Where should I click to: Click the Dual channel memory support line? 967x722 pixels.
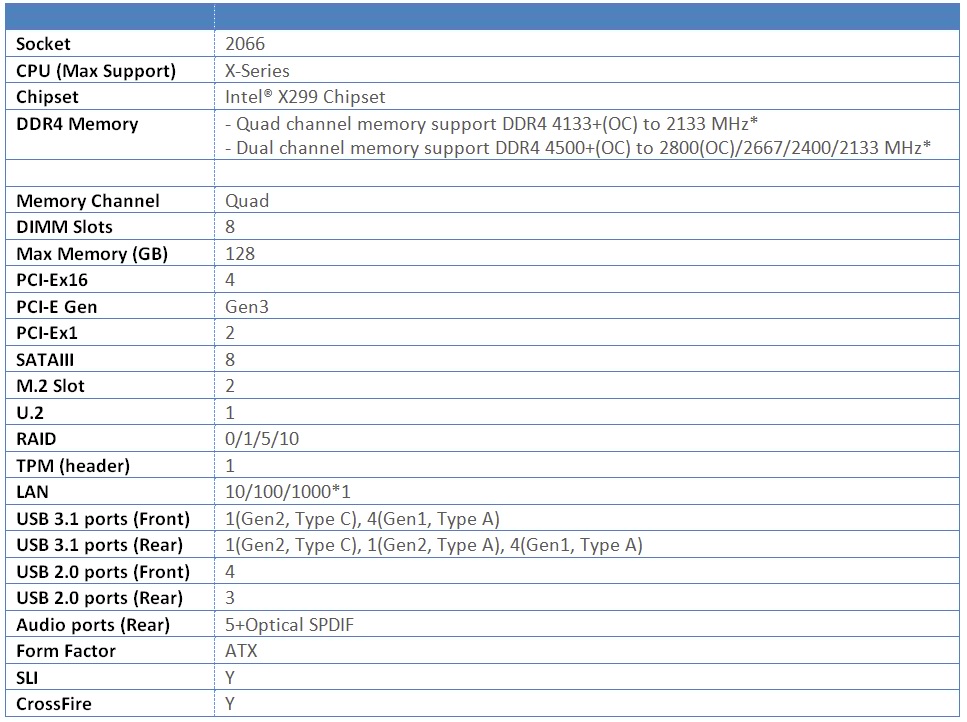click(579, 147)
